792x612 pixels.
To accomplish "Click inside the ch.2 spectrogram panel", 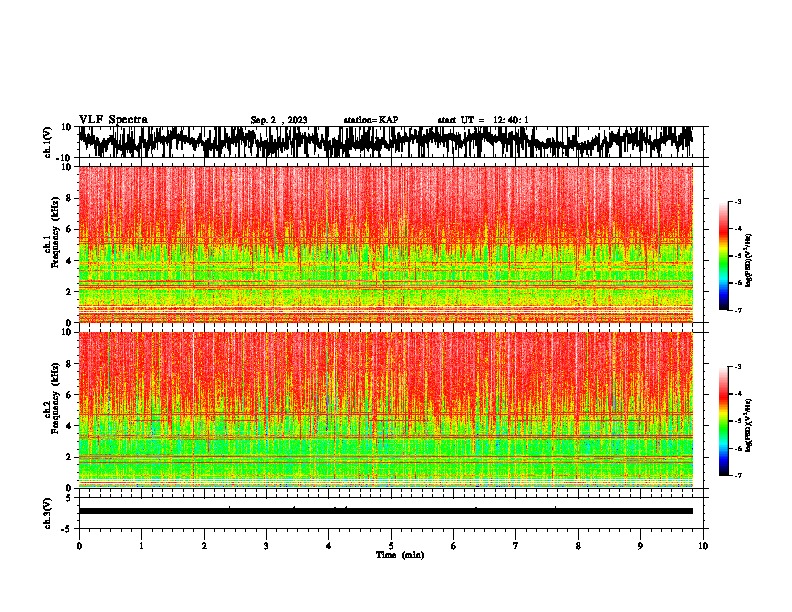I will click(385, 410).
